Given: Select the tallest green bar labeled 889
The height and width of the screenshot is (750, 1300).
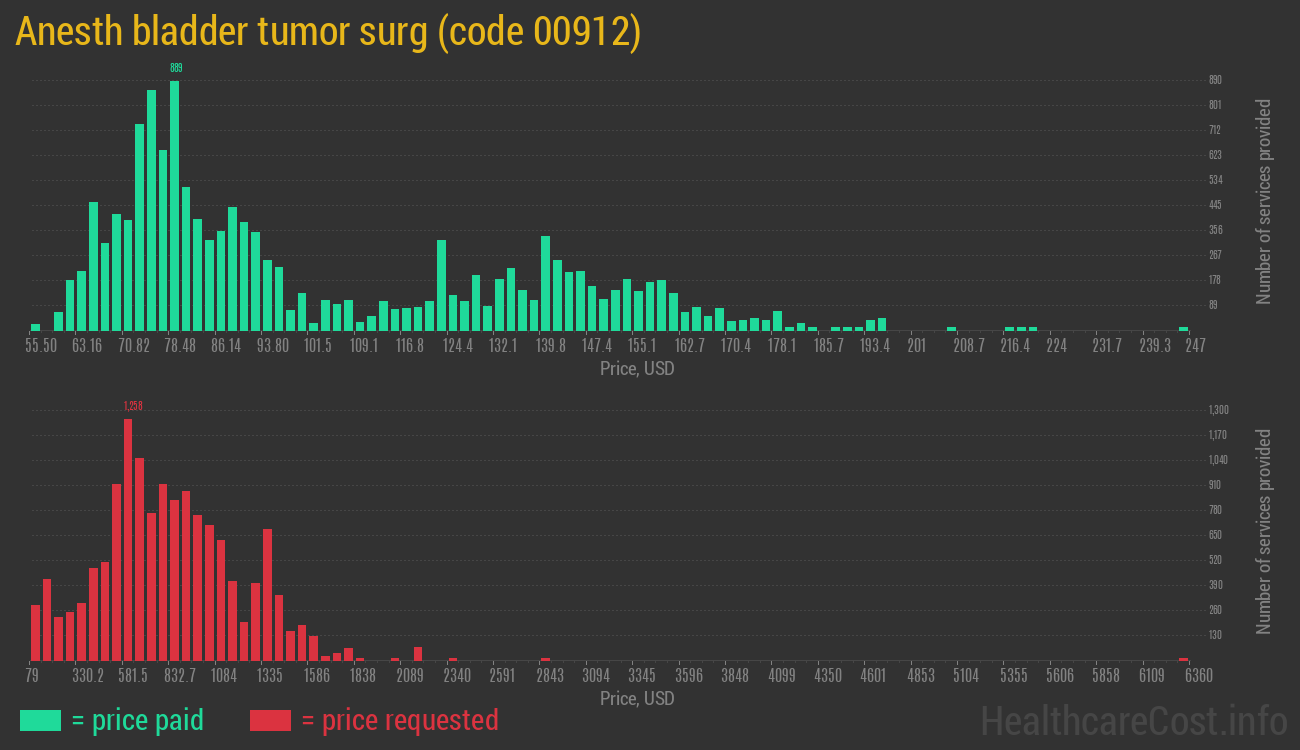Looking at the screenshot, I should [175, 205].
